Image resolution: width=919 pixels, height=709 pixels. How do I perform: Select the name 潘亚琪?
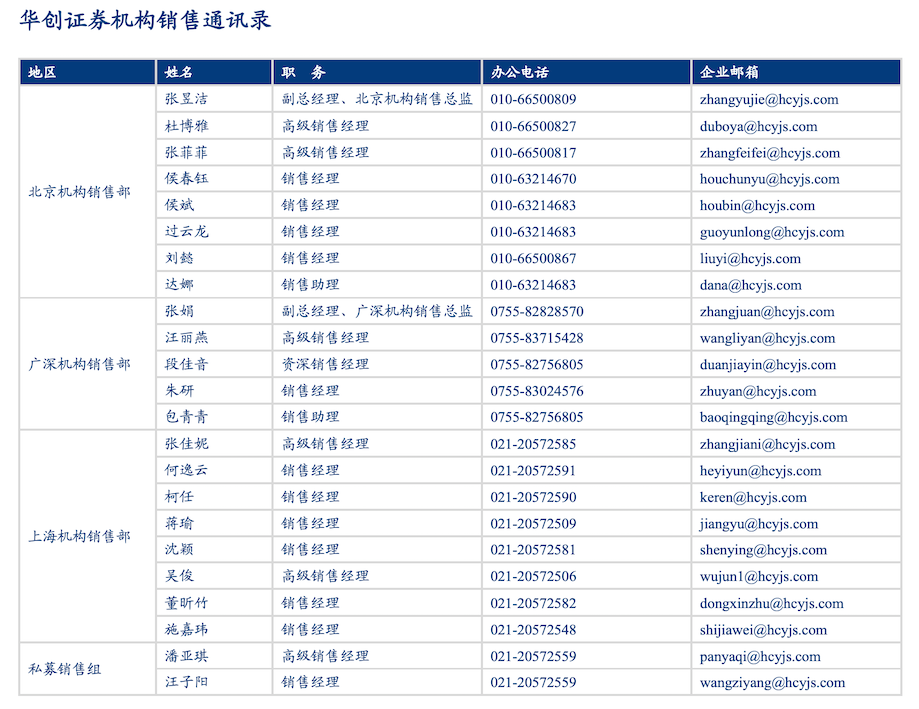point(186,656)
